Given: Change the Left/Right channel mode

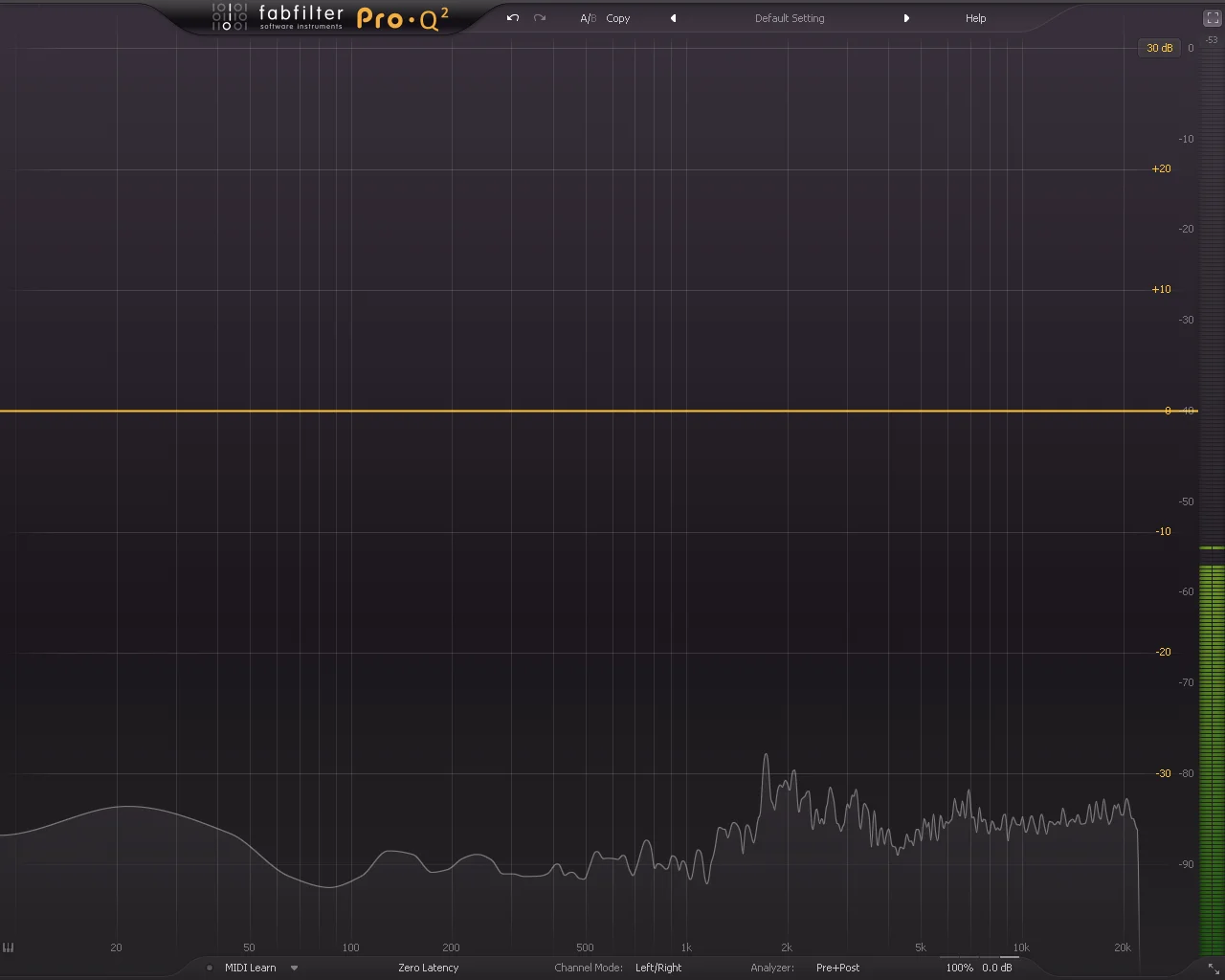Looking at the screenshot, I should click(658, 968).
